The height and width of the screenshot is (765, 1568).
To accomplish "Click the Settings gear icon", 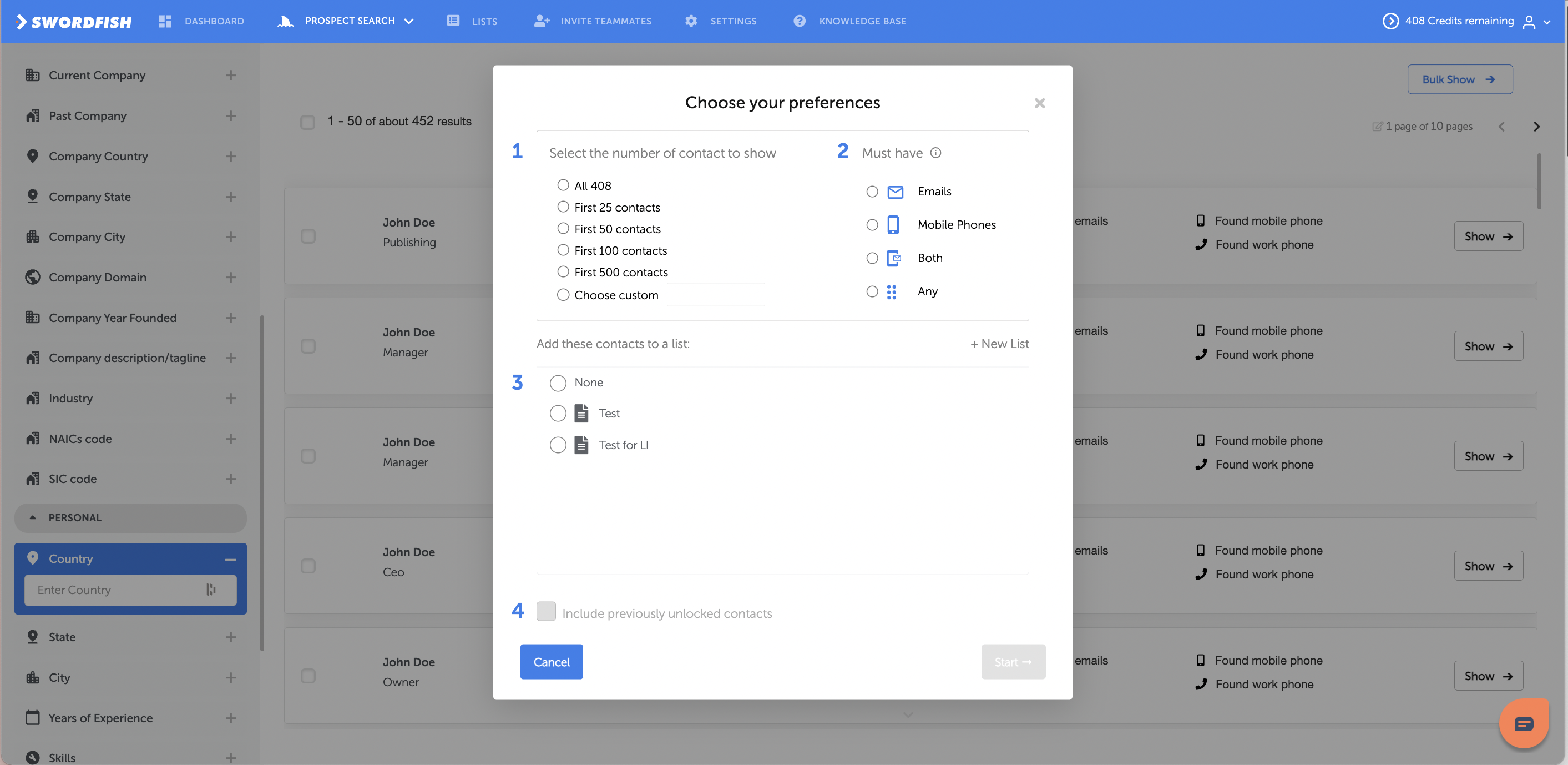I will pyautogui.click(x=691, y=21).
